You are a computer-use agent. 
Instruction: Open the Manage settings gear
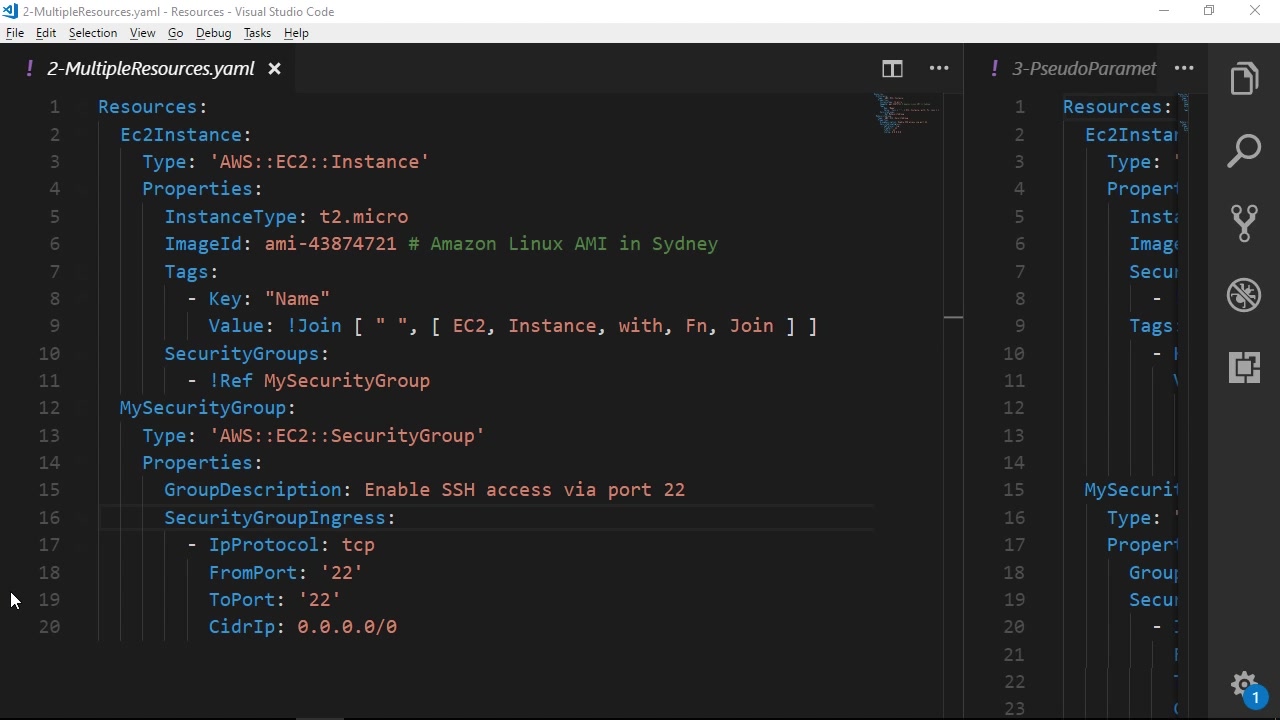tap(1244, 685)
